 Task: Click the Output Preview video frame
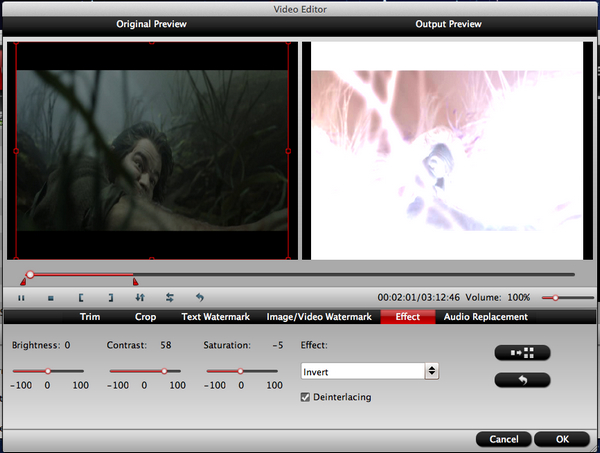point(447,151)
